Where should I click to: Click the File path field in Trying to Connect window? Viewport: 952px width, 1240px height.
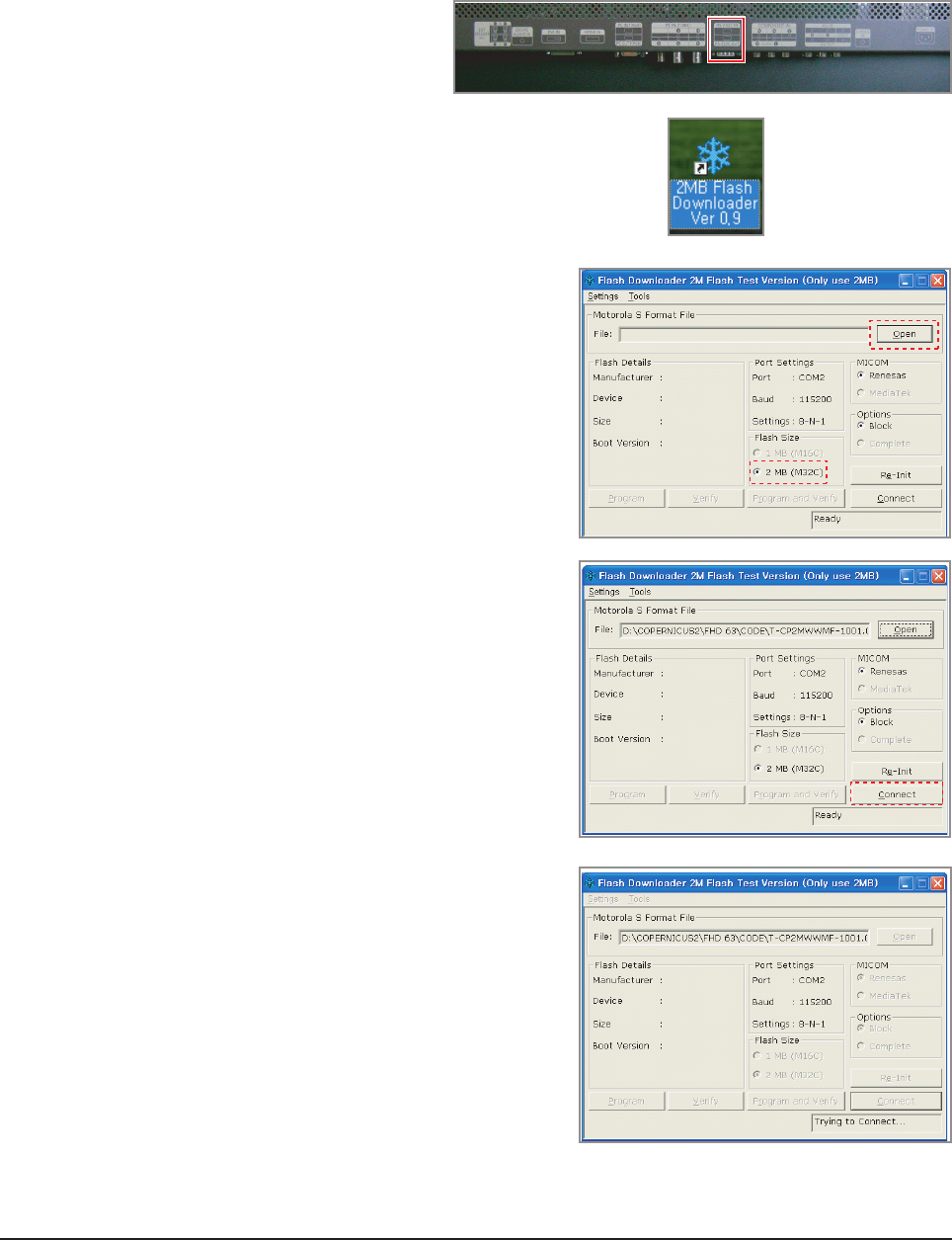744,937
